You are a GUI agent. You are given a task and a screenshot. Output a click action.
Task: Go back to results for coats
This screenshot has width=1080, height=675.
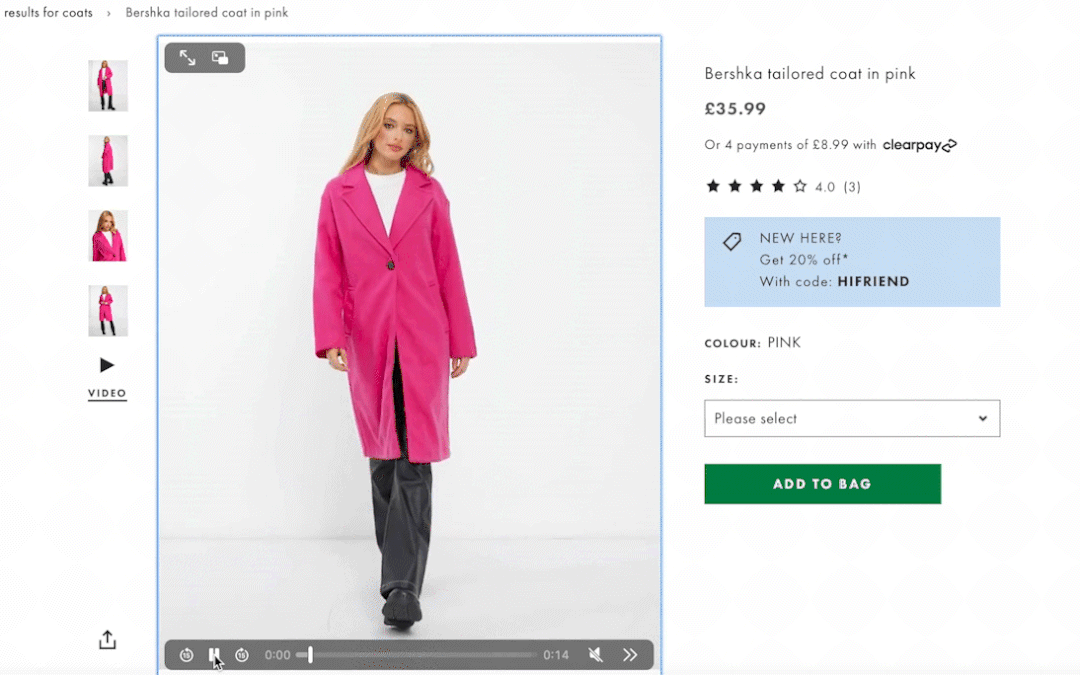(x=47, y=12)
